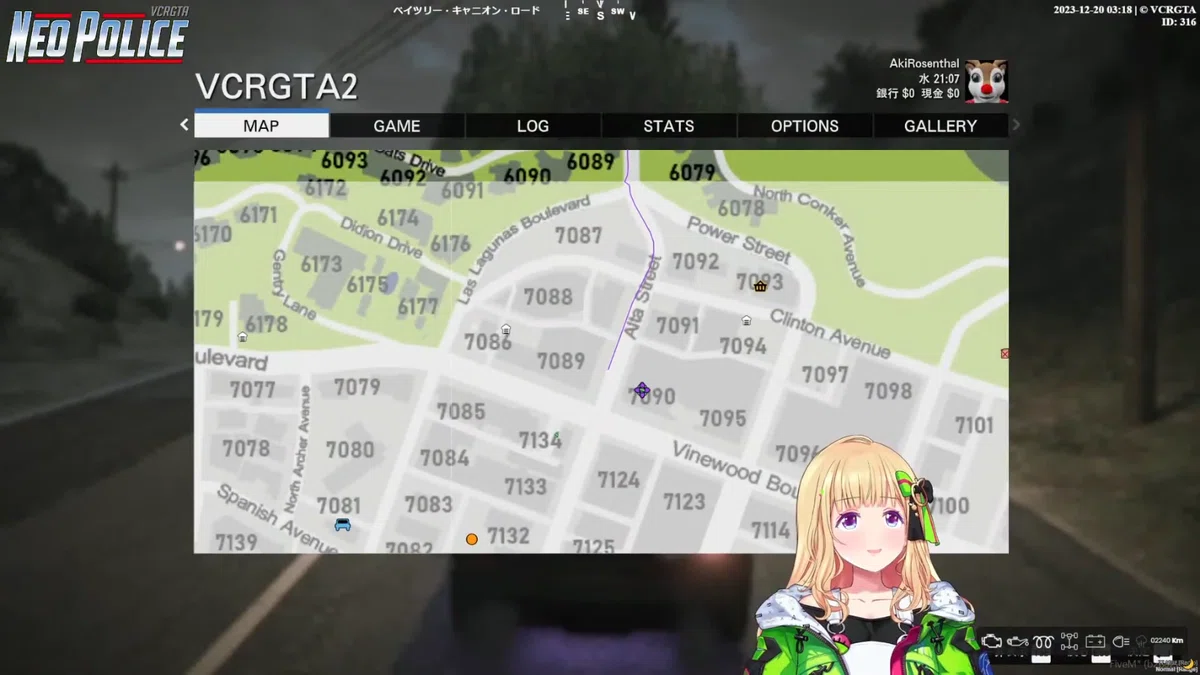Click the house blip near 7094
This screenshot has width=1200, height=675.
click(x=746, y=320)
